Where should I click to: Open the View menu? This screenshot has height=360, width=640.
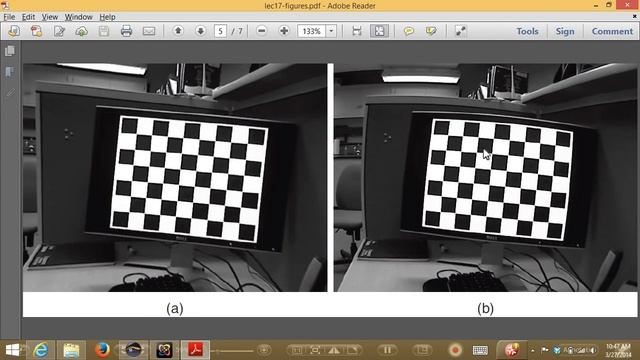[50, 17]
